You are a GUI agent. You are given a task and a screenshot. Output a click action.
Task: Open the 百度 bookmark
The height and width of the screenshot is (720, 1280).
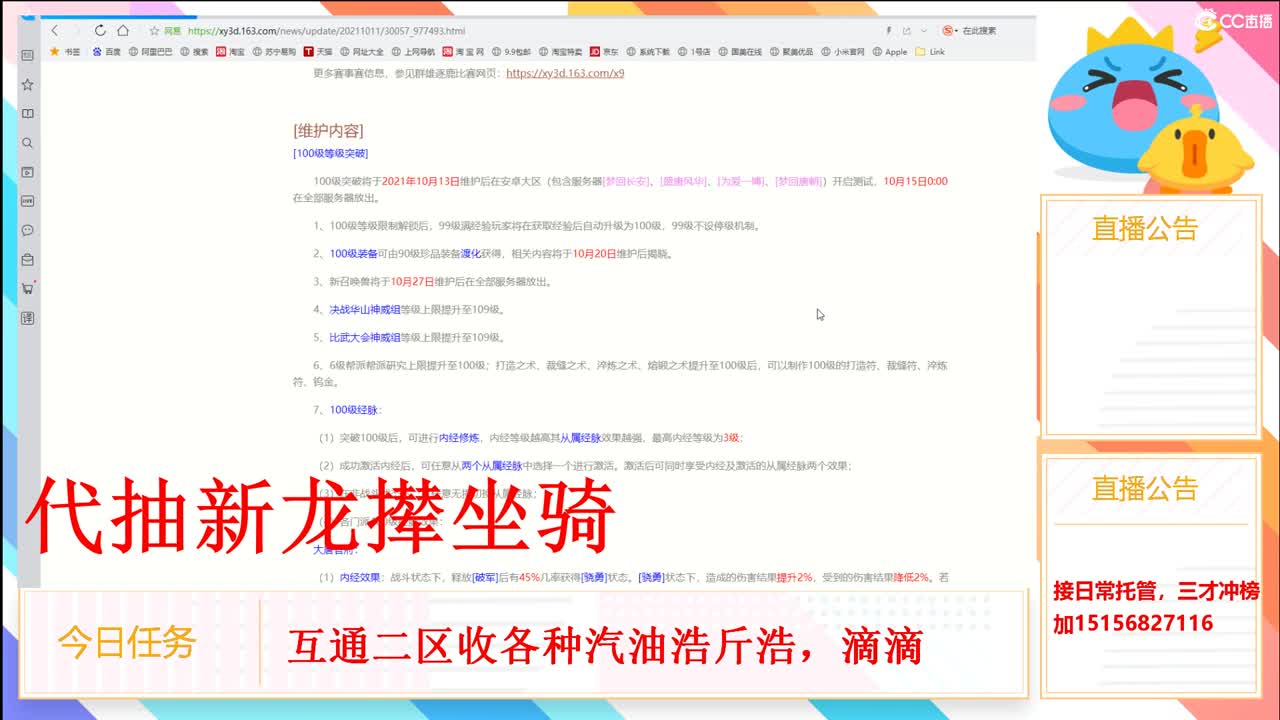pos(107,52)
